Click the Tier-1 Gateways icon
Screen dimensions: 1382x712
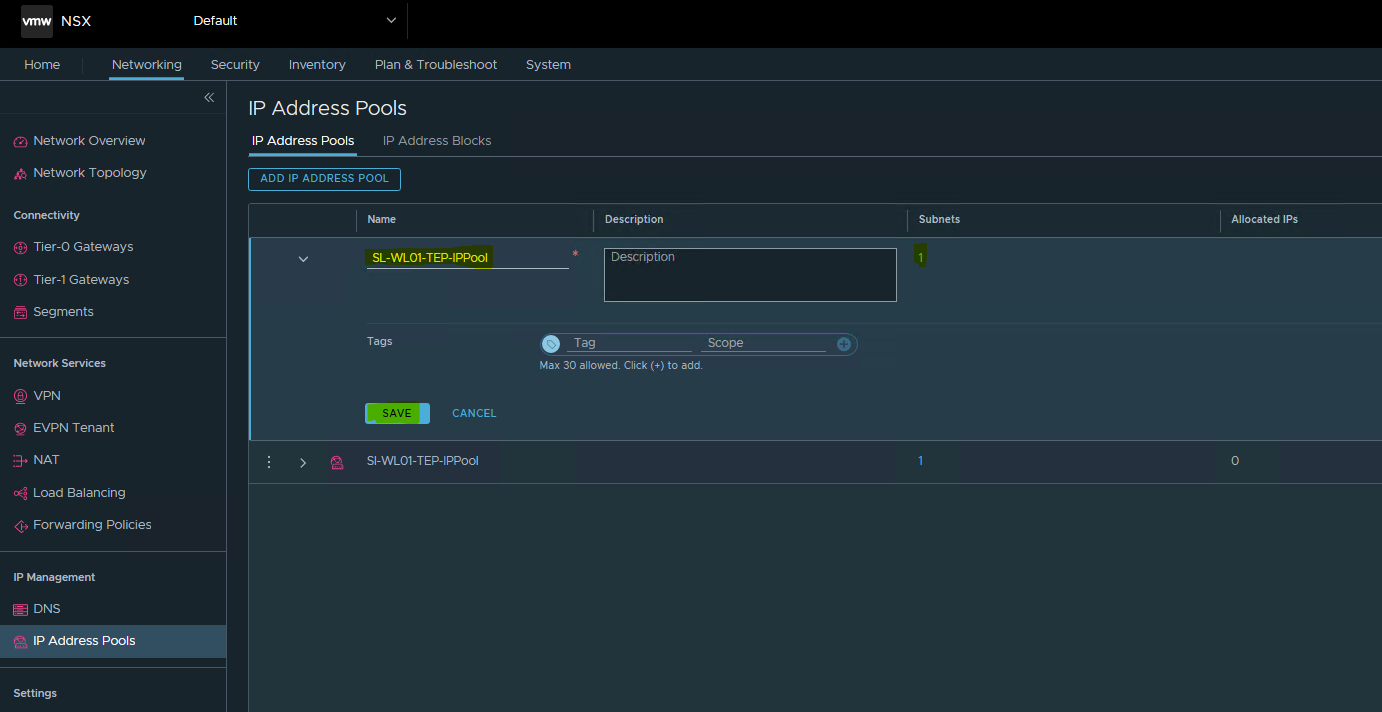coord(21,280)
